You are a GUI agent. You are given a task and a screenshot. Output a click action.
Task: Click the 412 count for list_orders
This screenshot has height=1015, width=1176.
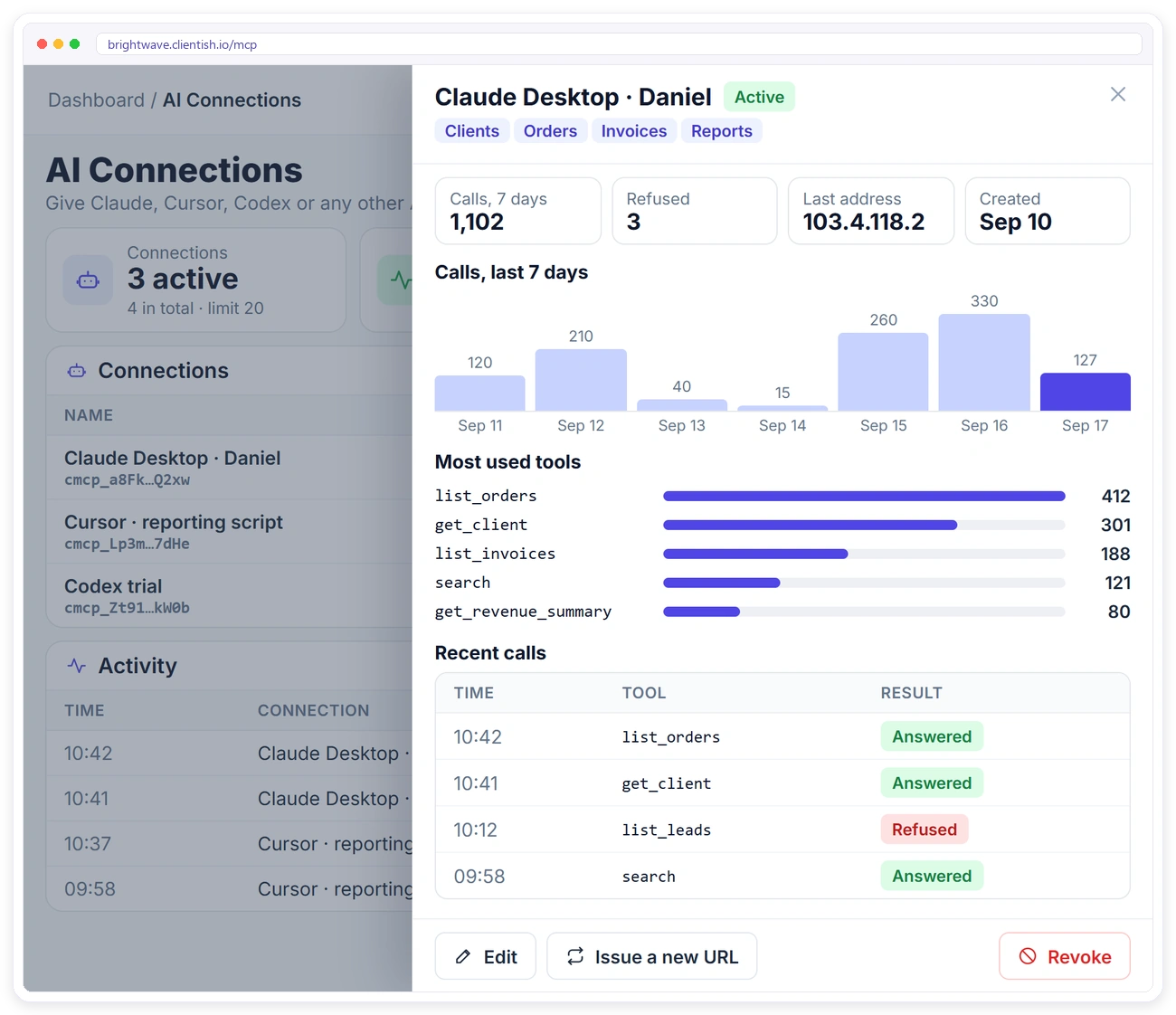coord(1116,496)
